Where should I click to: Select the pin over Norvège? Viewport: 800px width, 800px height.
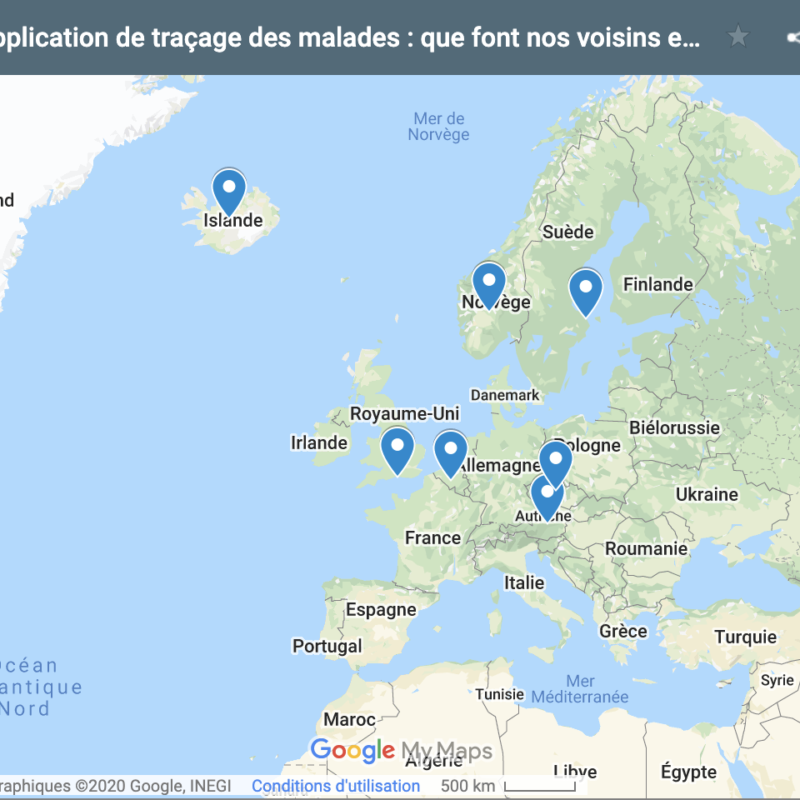click(x=489, y=283)
